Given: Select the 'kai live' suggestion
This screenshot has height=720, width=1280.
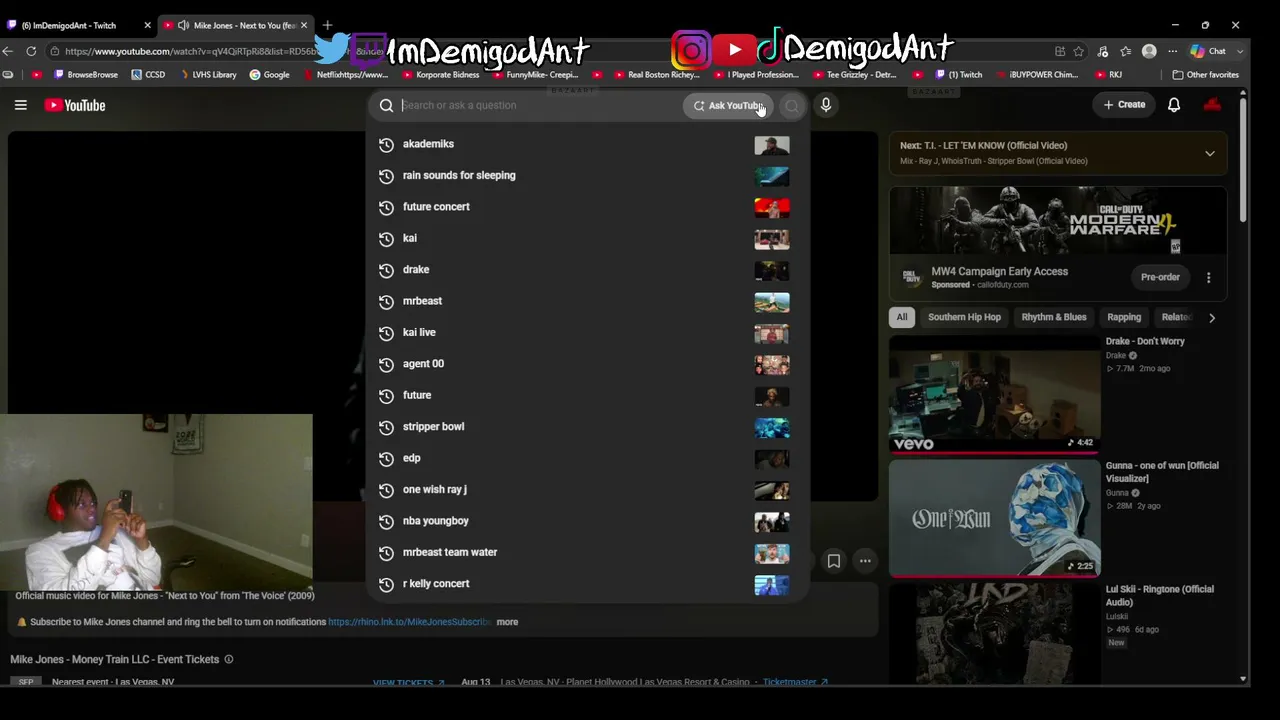Looking at the screenshot, I should [x=587, y=332].
